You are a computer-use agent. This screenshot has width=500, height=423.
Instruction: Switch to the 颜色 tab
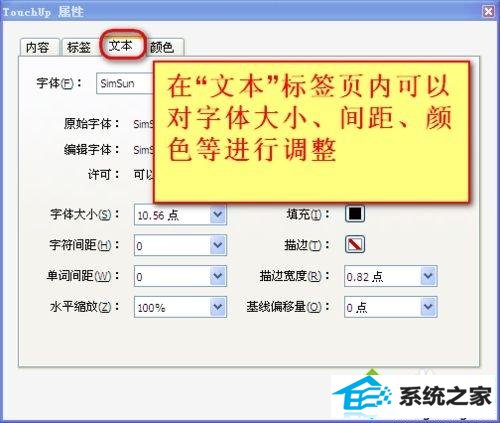click(163, 47)
